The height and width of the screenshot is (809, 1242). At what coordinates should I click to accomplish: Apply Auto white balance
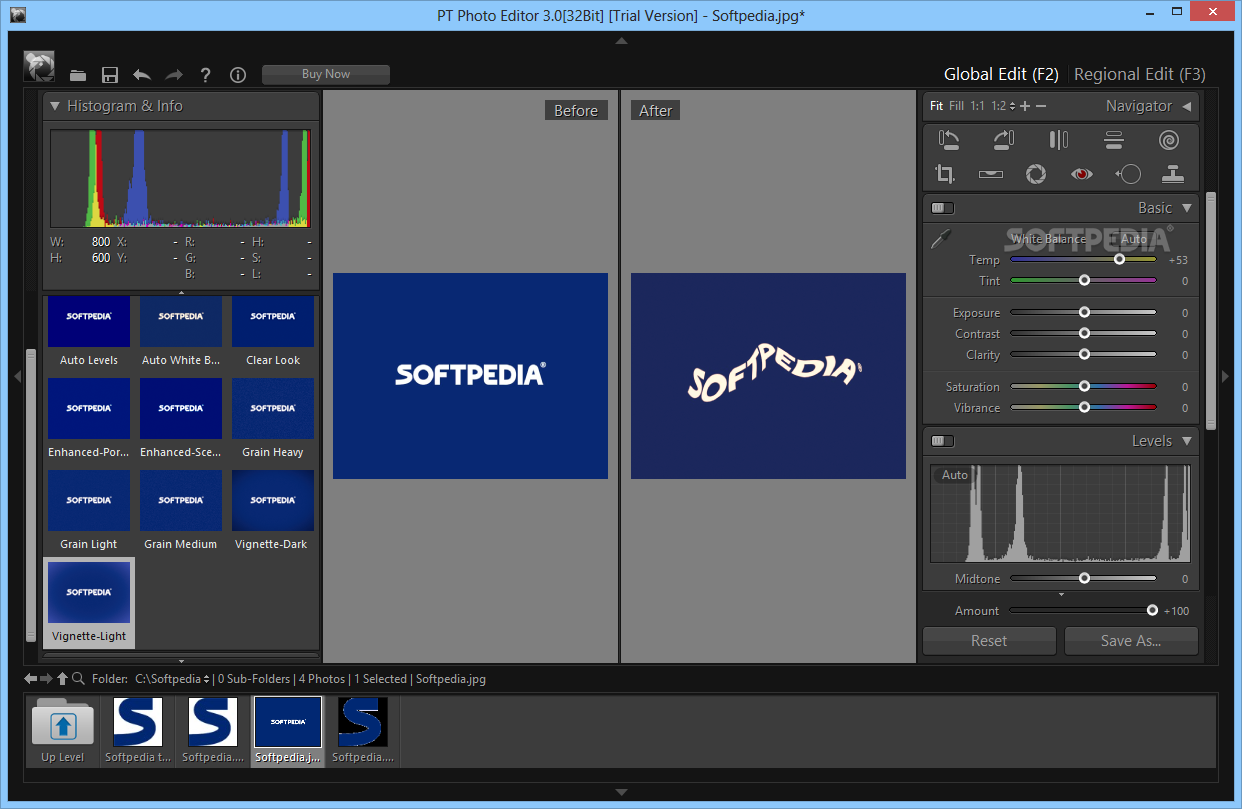coord(1134,239)
